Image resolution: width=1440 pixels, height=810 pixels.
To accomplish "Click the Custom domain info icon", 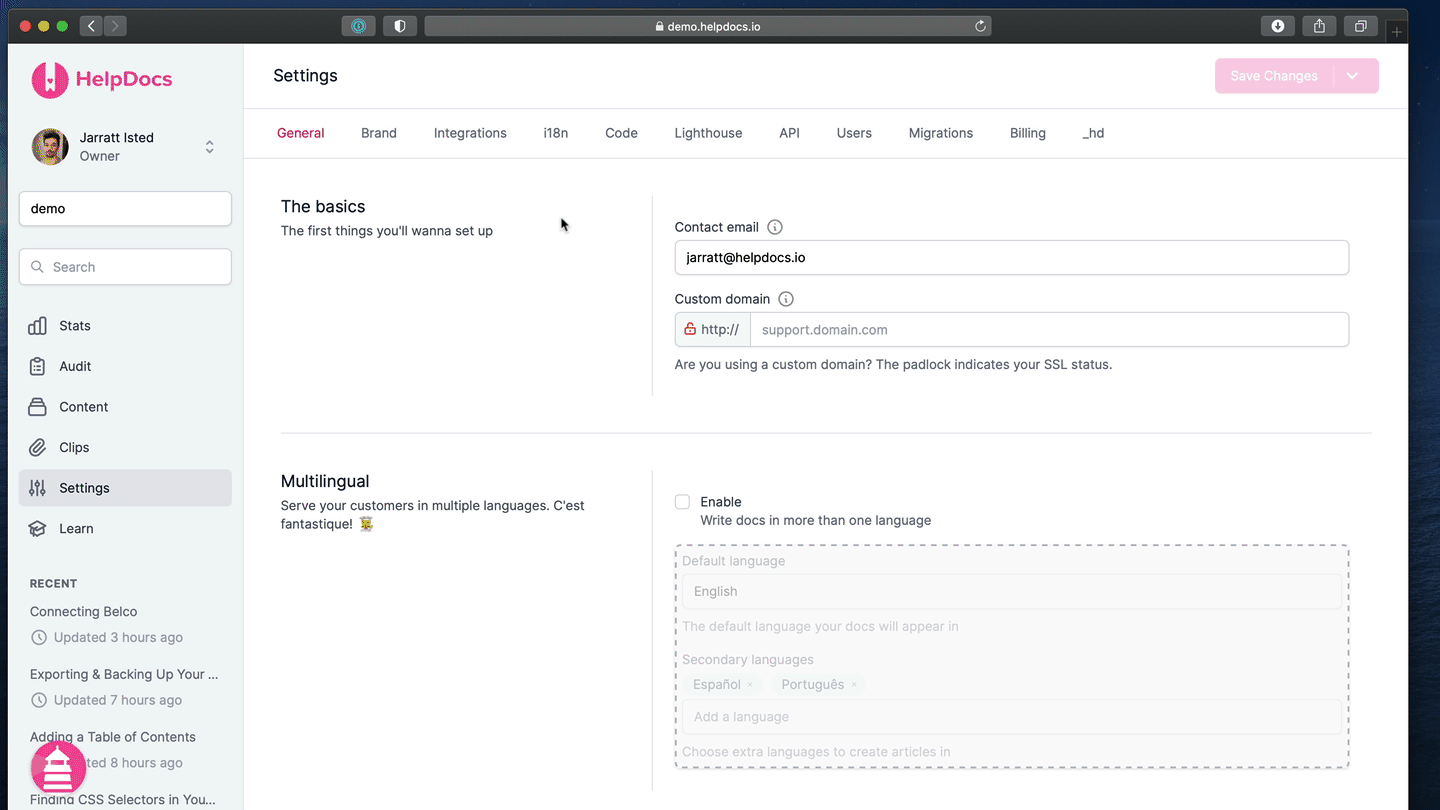I will pyautogui.click(x=786, y=299).
